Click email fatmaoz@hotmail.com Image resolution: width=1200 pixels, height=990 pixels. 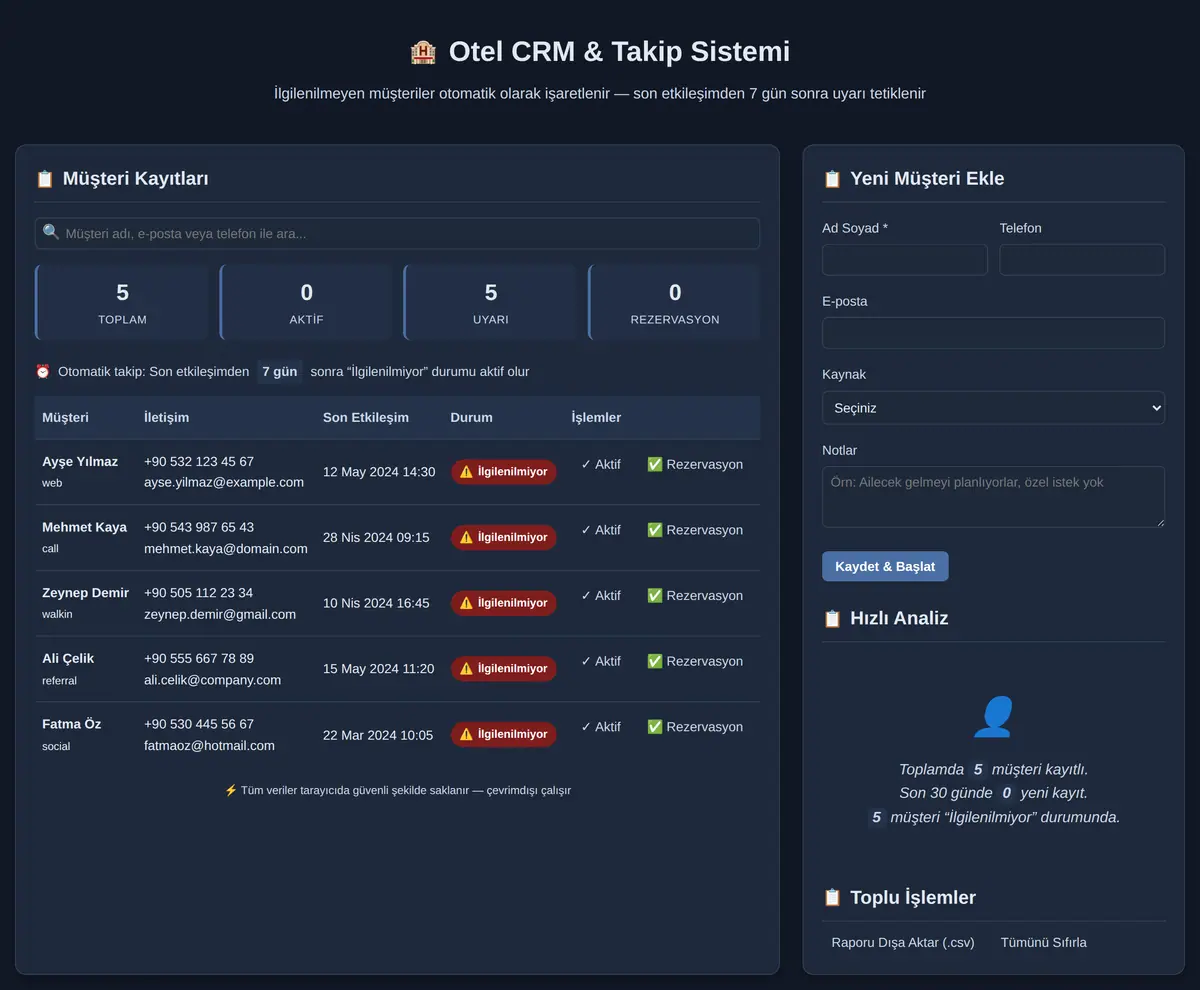pyautogui.click(x=209, y=746)
